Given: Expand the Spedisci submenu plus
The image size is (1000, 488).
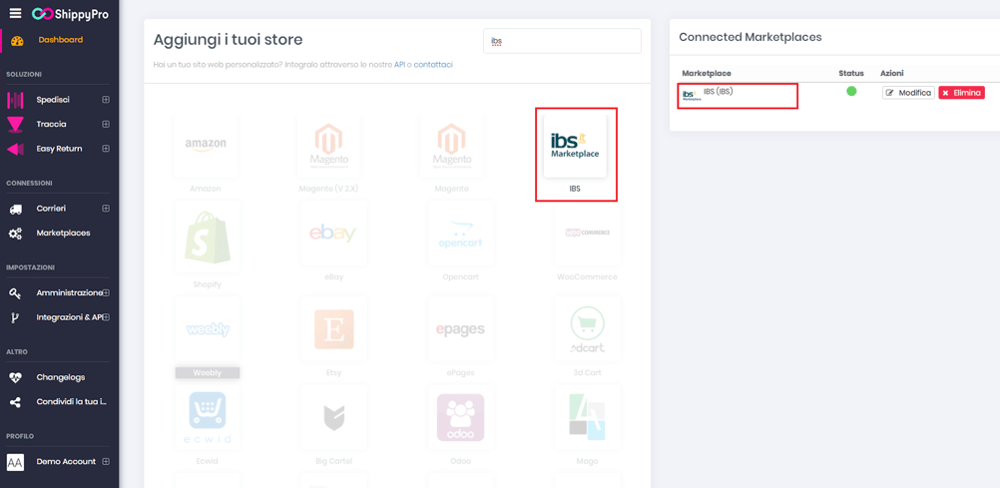Looking at the screenshot, I should (106, 100).
